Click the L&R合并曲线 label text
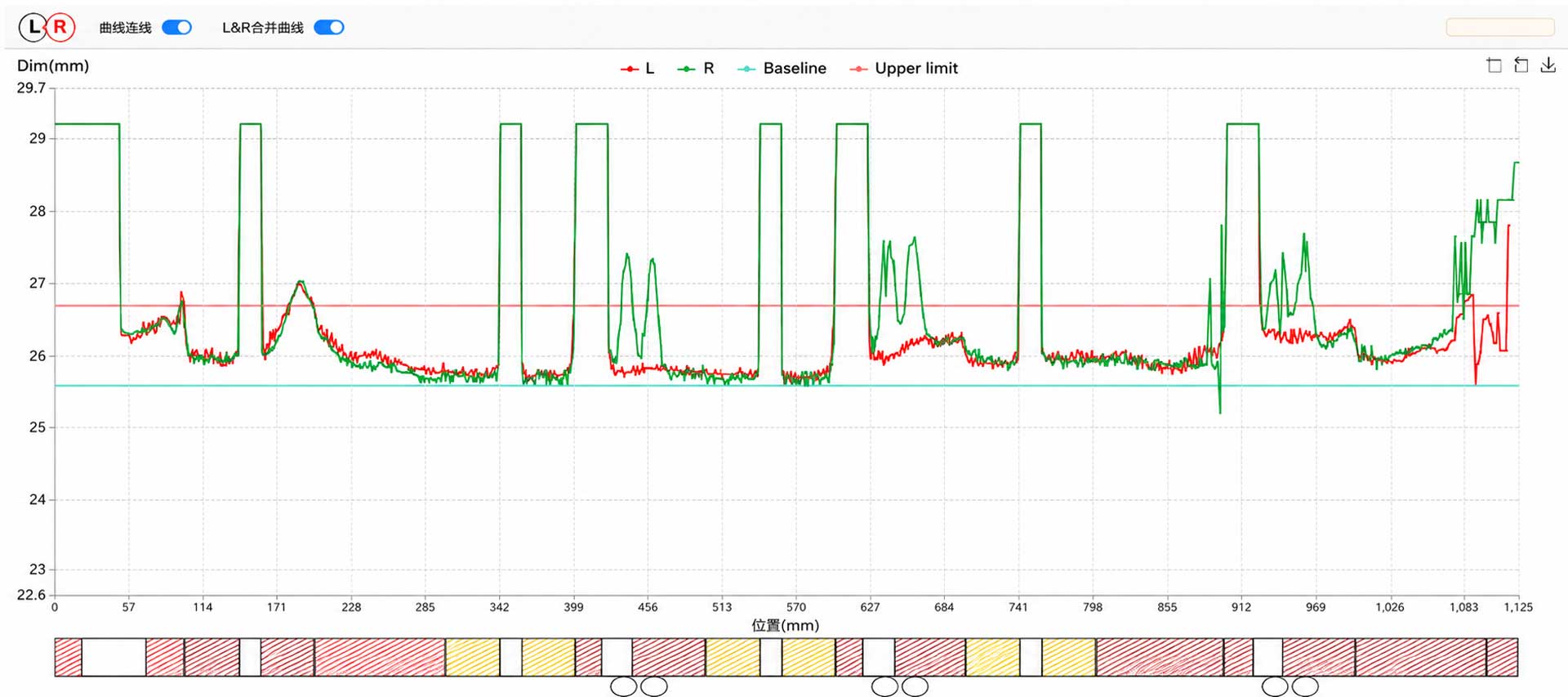Image resolution: width=1568 pixels, height=697 pixels. 263,28
